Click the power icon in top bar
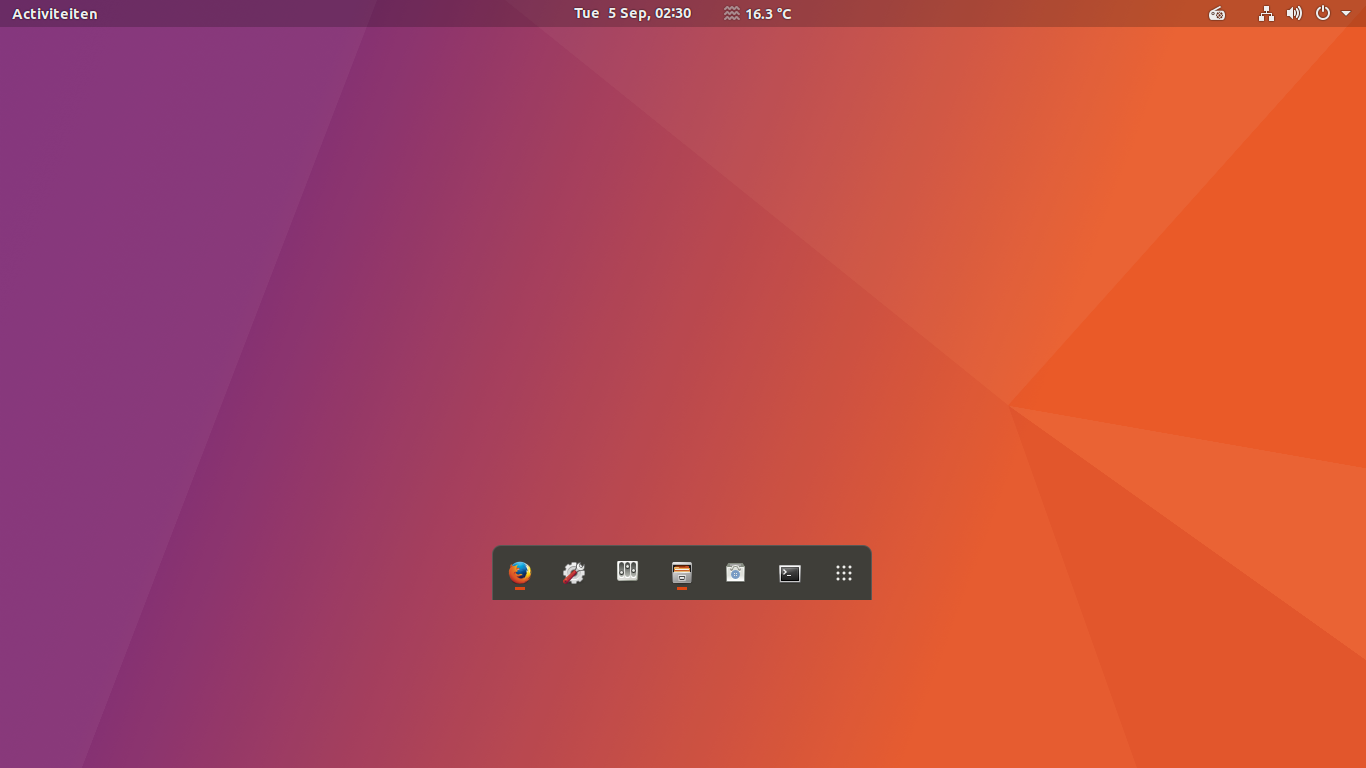1366x768 pixels. tap(1323, 13)
